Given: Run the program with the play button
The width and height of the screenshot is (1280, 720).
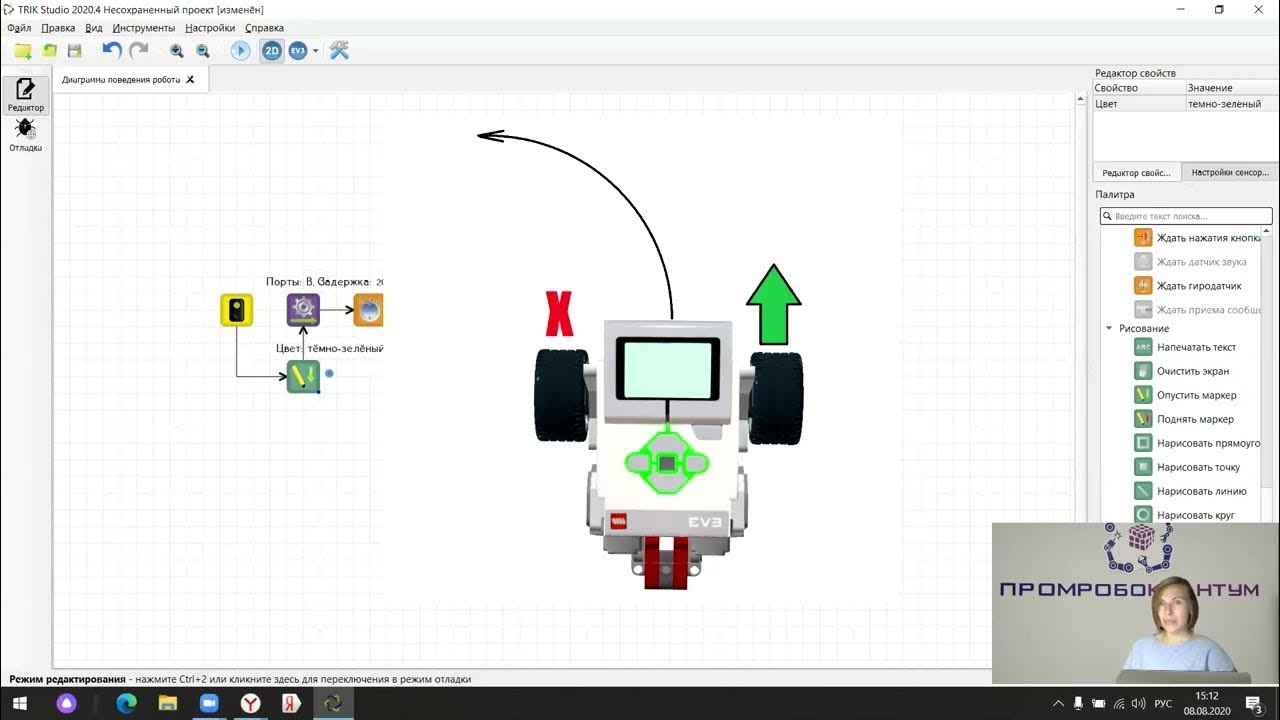Looking at the screenshot, I should pos(241,50).
